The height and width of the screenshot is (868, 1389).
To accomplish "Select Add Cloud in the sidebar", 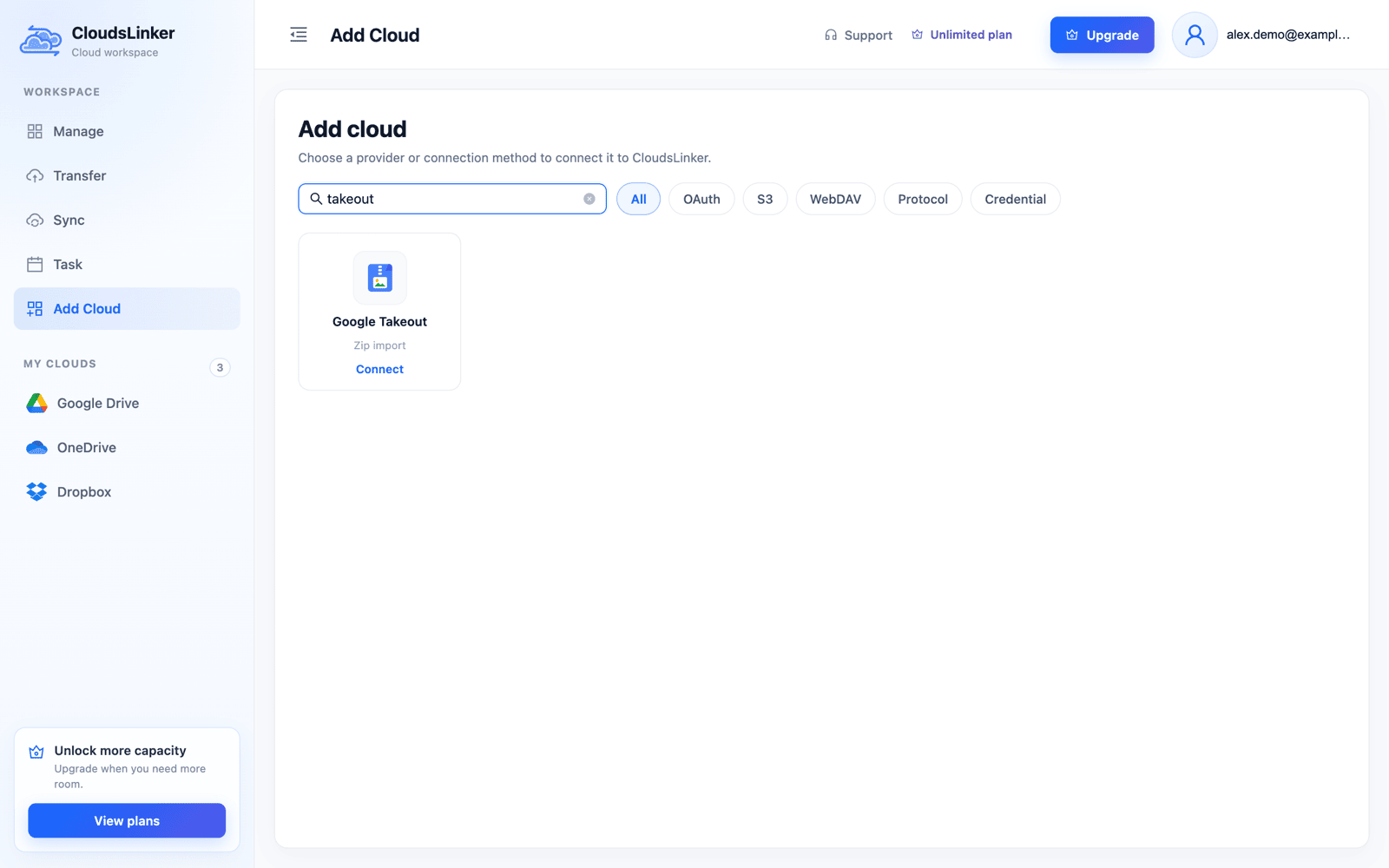I will (x=127, y=308).
